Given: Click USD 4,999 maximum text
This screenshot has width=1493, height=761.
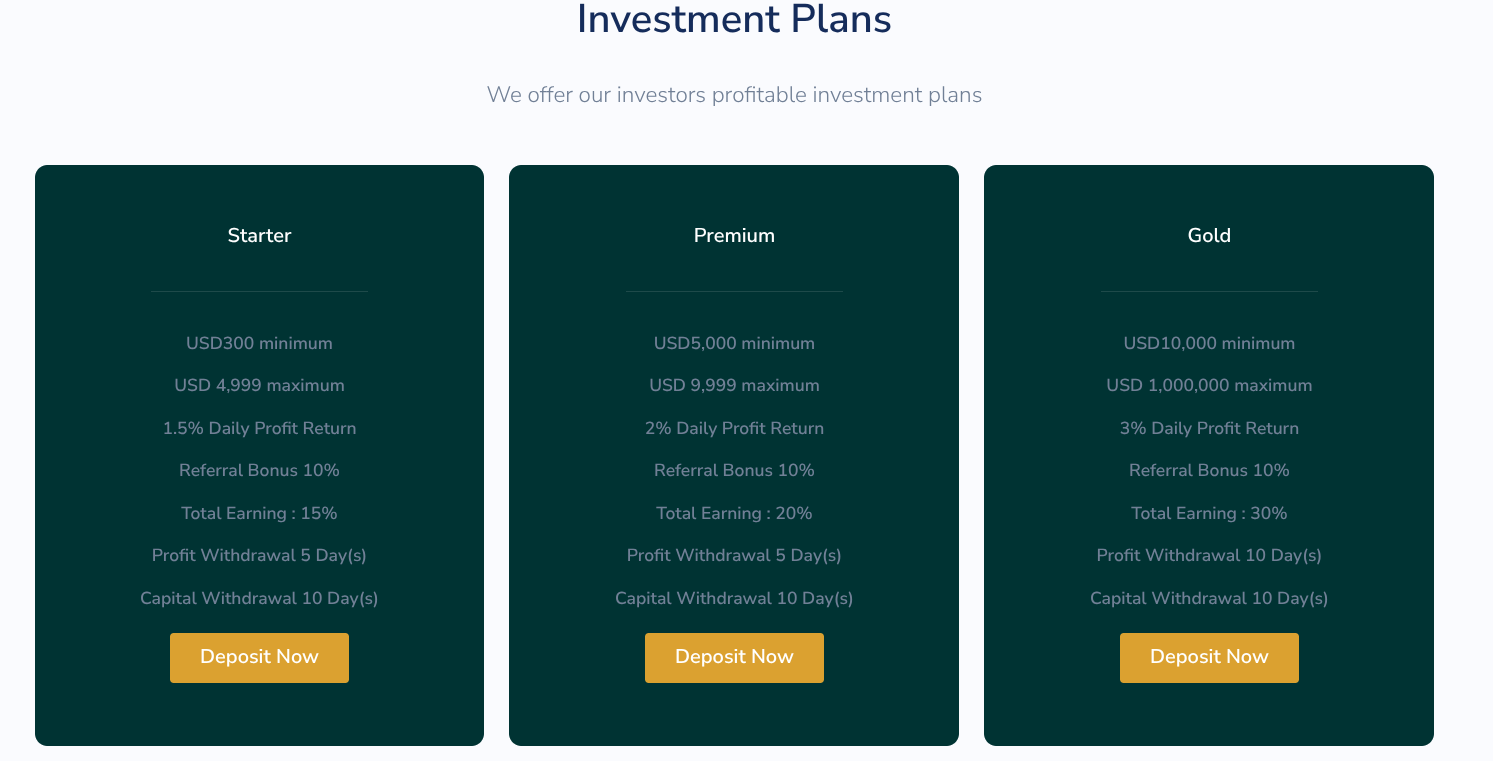Looking at the screenshot, I should coord(259,386).
